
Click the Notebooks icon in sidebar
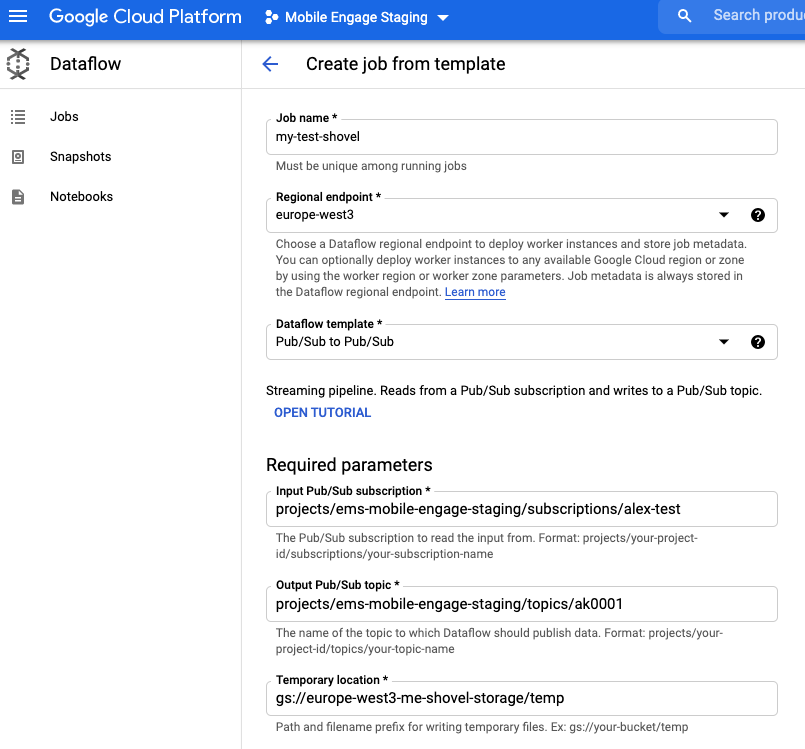(x=18, y=197)
